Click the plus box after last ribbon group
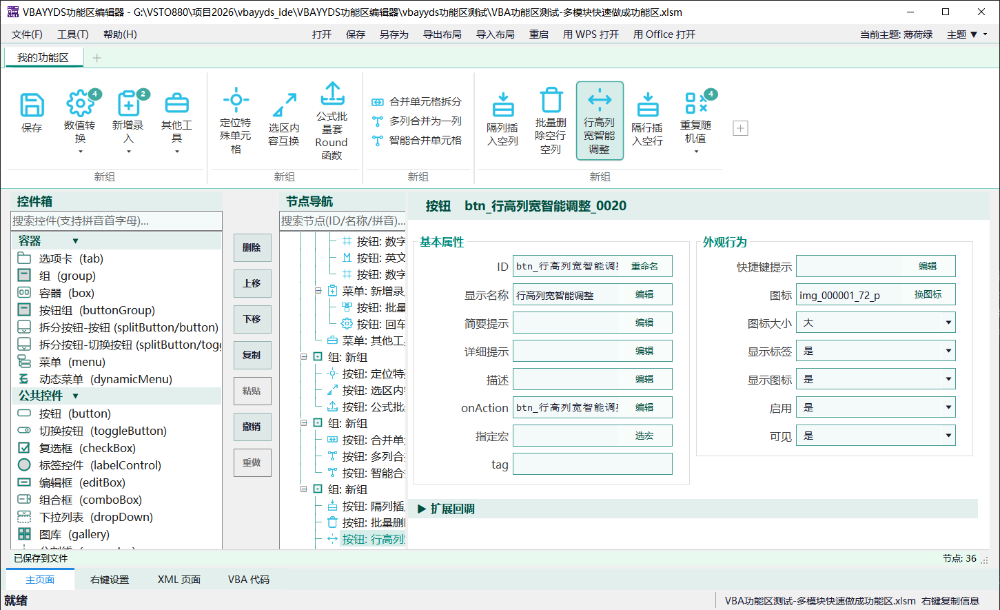 740,128
